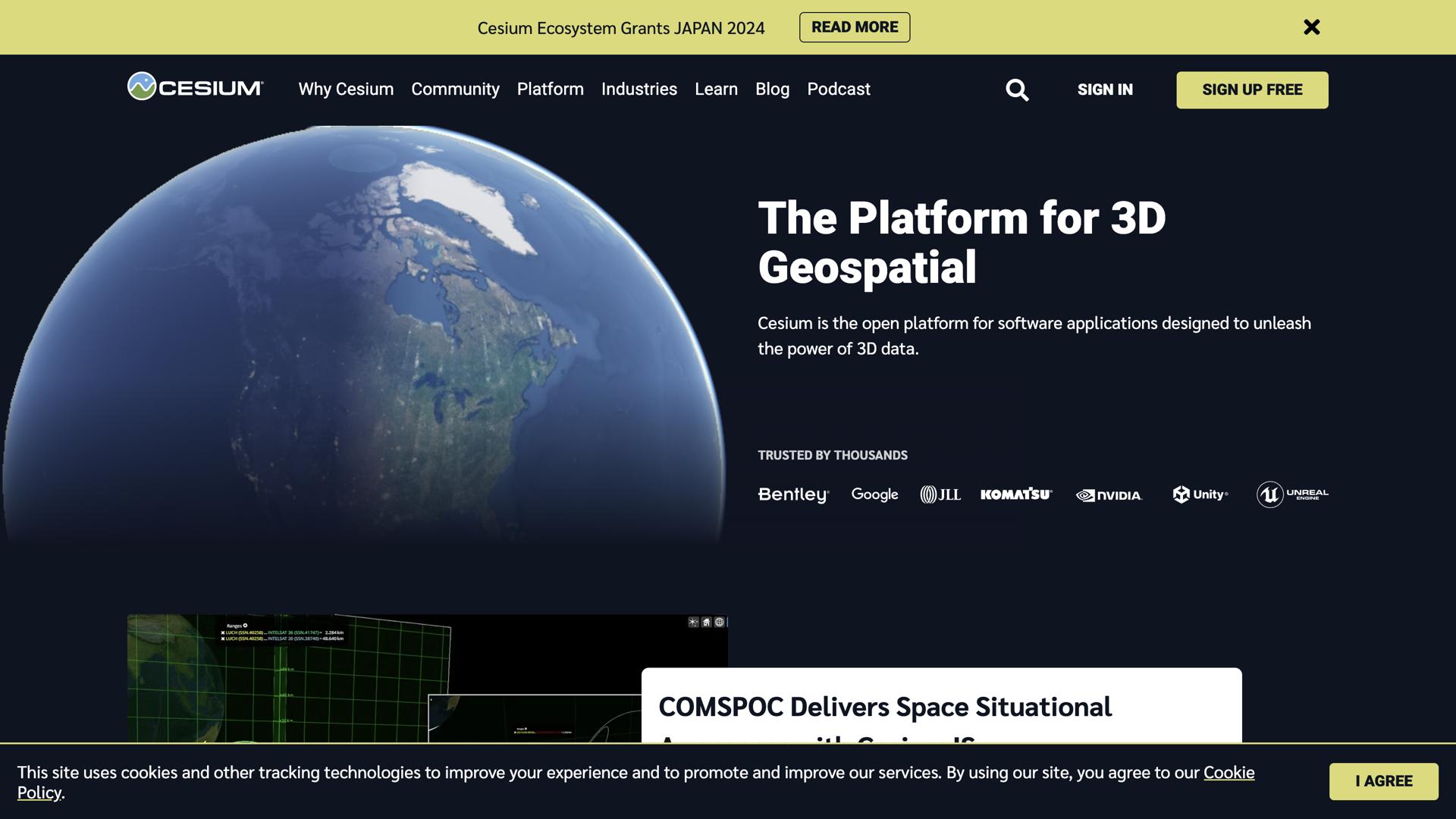The height and width of the screenshot is (819, 1456).
Task: Navigate to the Blog page
Action: [772, 89]
